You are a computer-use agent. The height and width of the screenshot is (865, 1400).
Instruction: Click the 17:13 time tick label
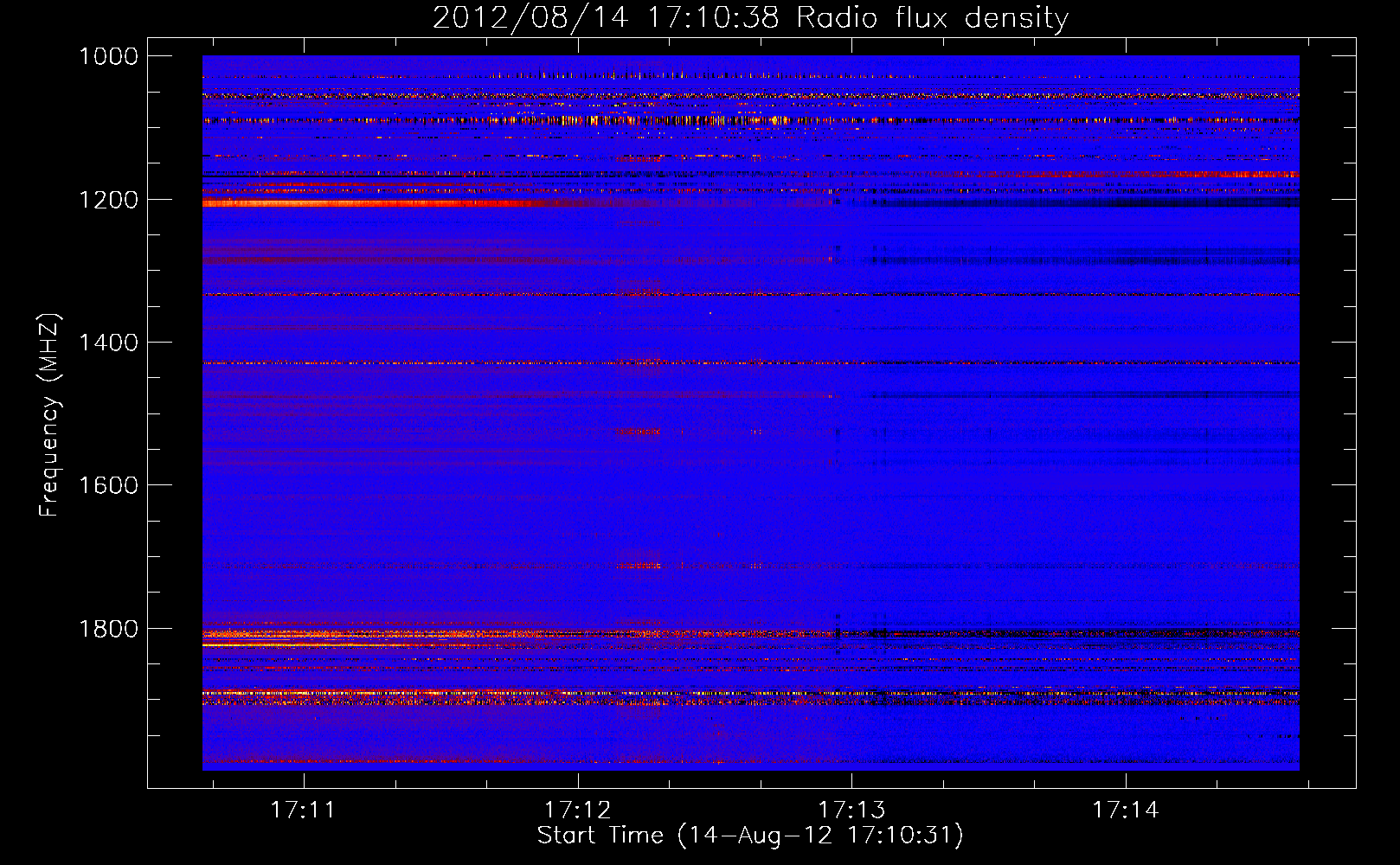[851, 810]
